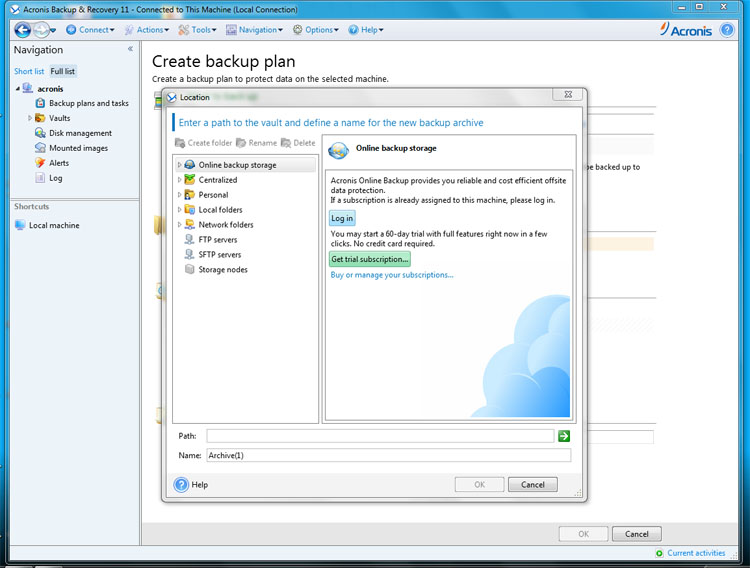
Task: Click Rename in Location dialog toolbar
Action: coord(256,143)
